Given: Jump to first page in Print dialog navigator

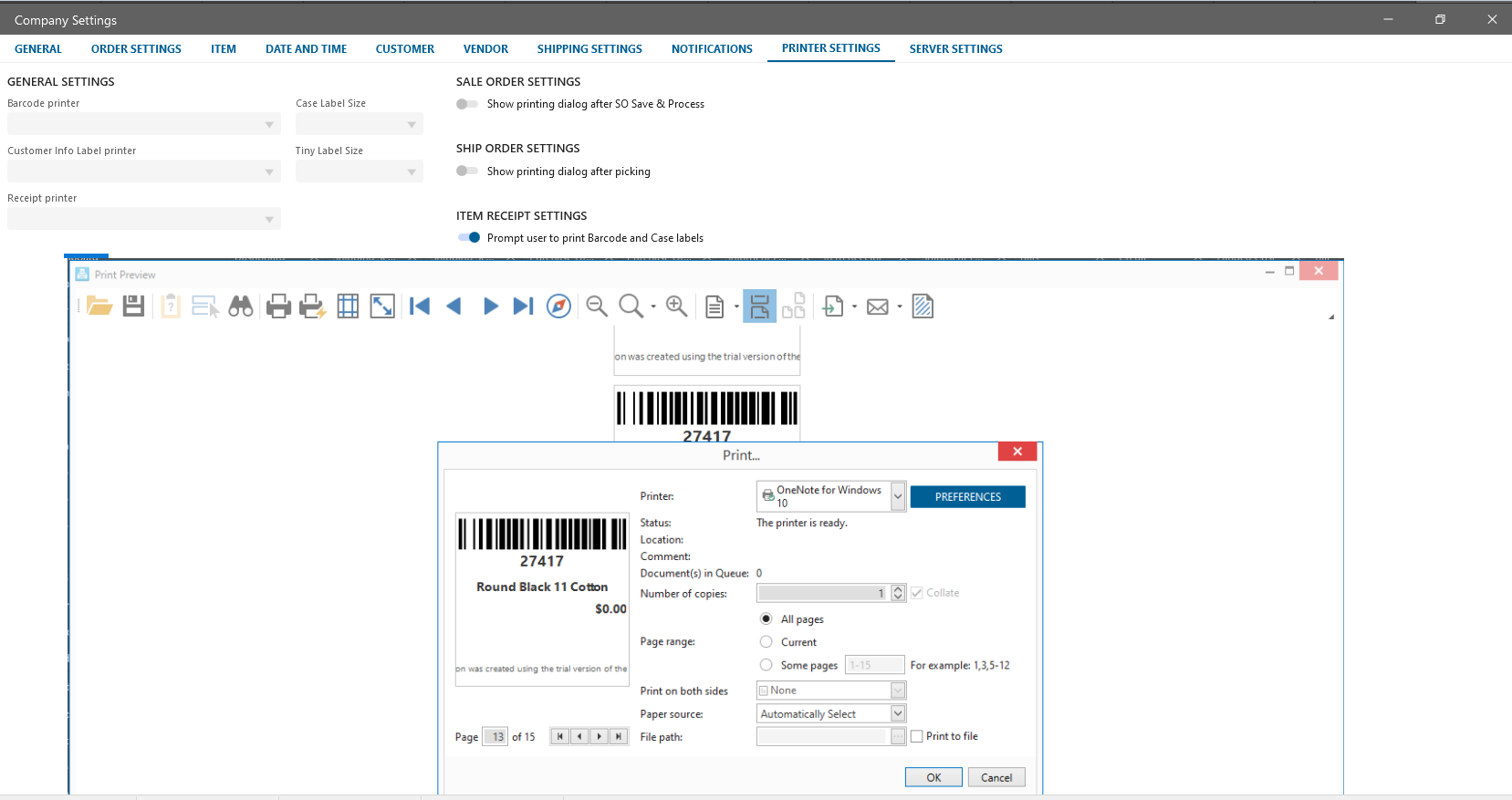Looking at the screenshot, I should [560, 736].
